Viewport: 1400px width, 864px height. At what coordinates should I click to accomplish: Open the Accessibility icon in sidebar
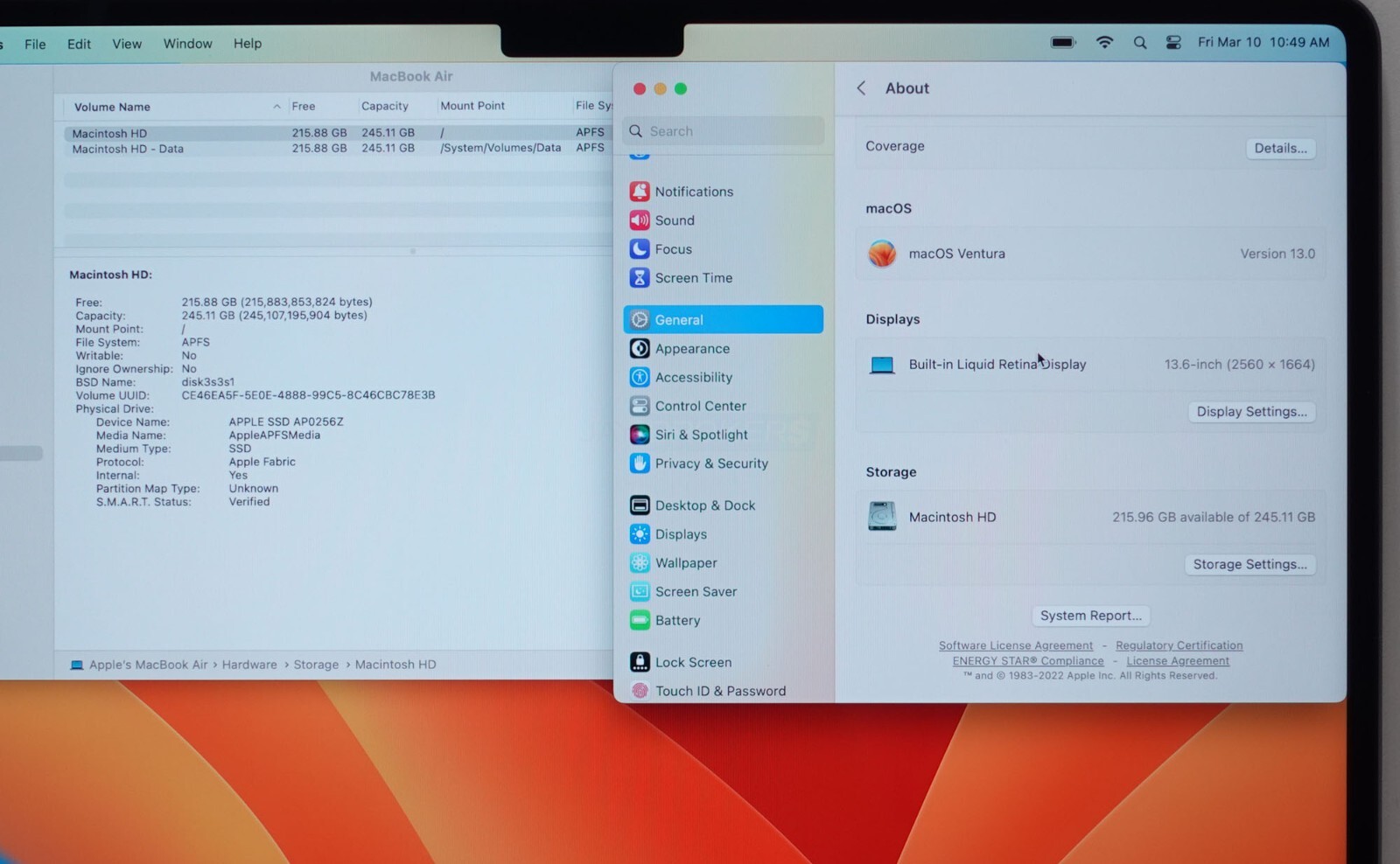click(x=640, y=378)
